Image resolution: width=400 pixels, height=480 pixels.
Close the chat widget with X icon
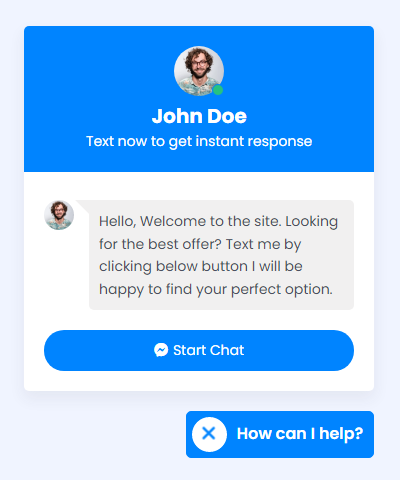pyautogui.click(x=209, y=434)
